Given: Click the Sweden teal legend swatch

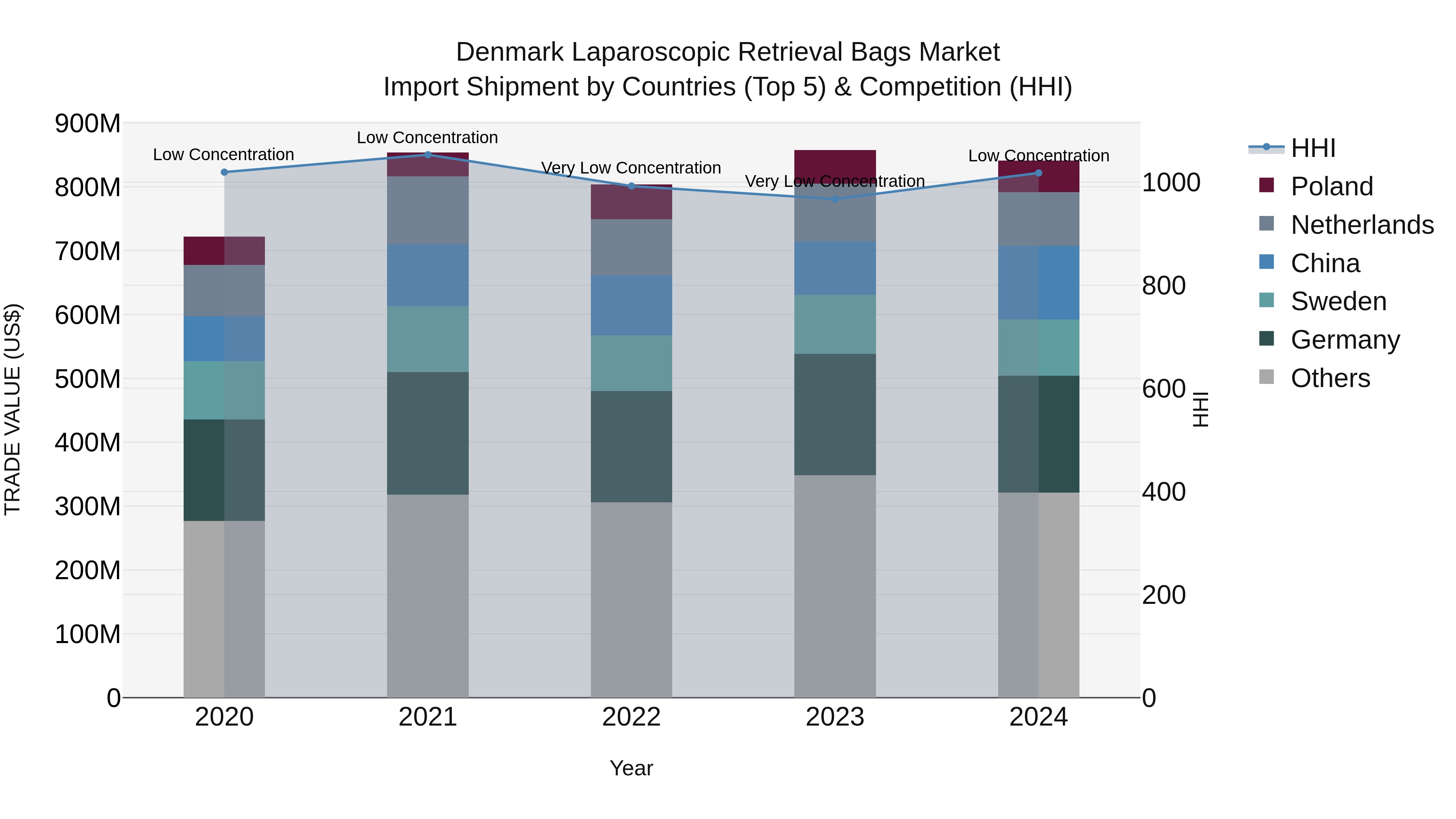Looking at the screenshot, I should pos(1267,300).
